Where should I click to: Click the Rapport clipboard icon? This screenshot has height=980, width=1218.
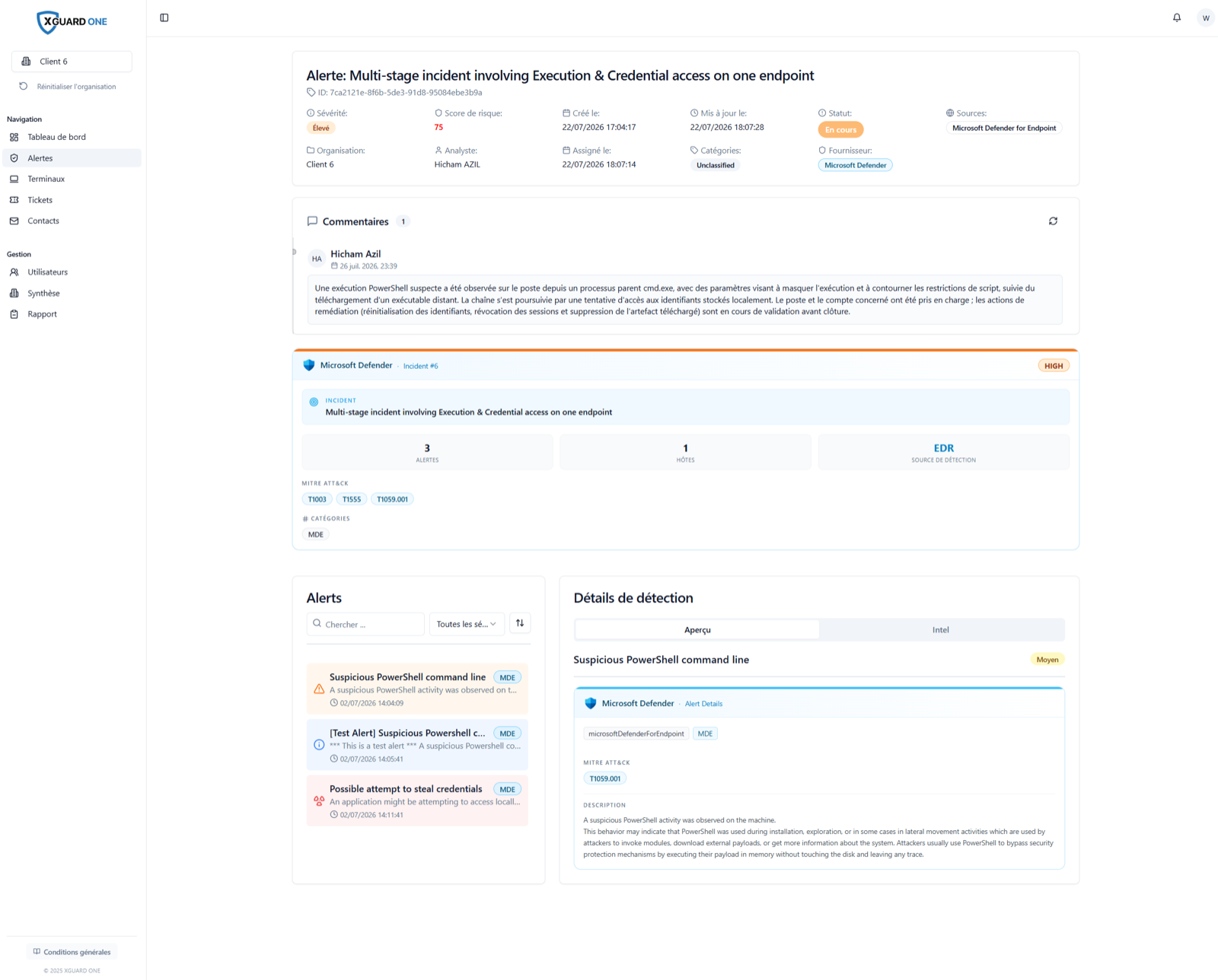click(14, 314)
